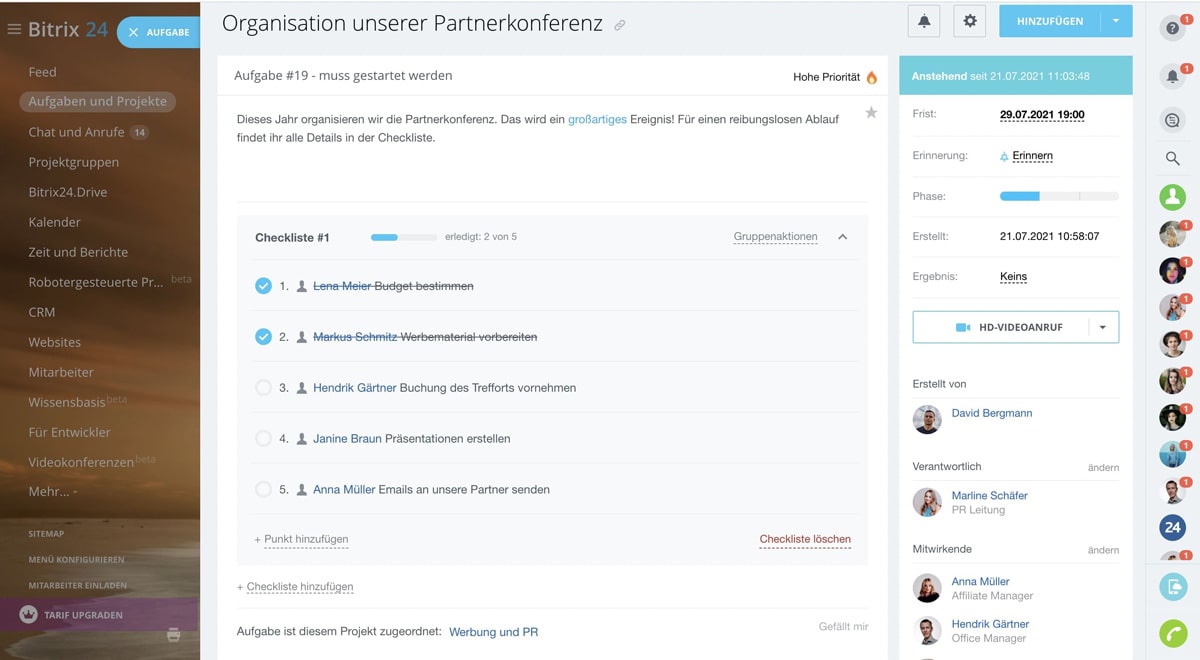
Task: Open task settings gear icon
Action: click(969, 21)
